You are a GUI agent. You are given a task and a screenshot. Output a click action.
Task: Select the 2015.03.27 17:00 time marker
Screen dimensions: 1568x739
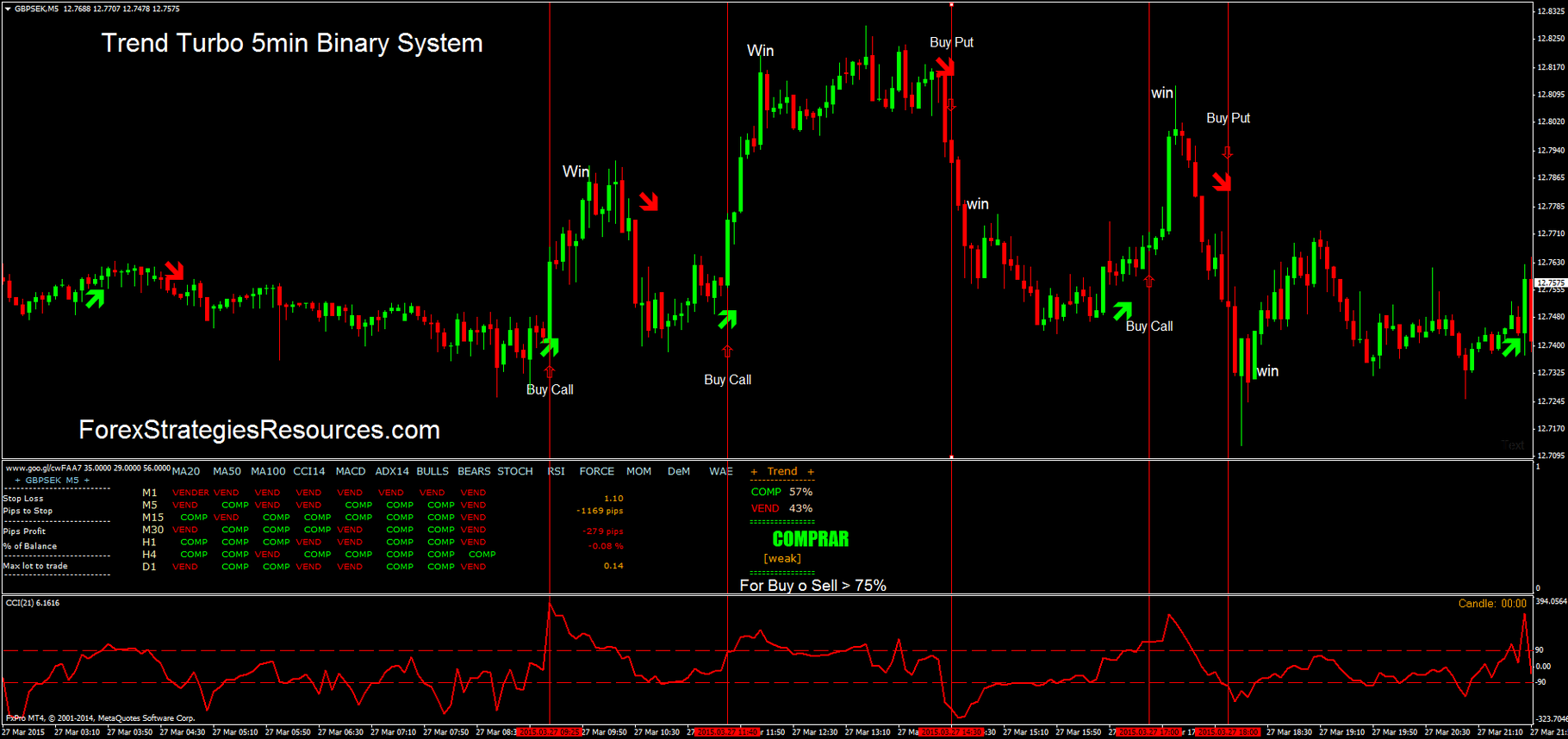[1148, 732]
